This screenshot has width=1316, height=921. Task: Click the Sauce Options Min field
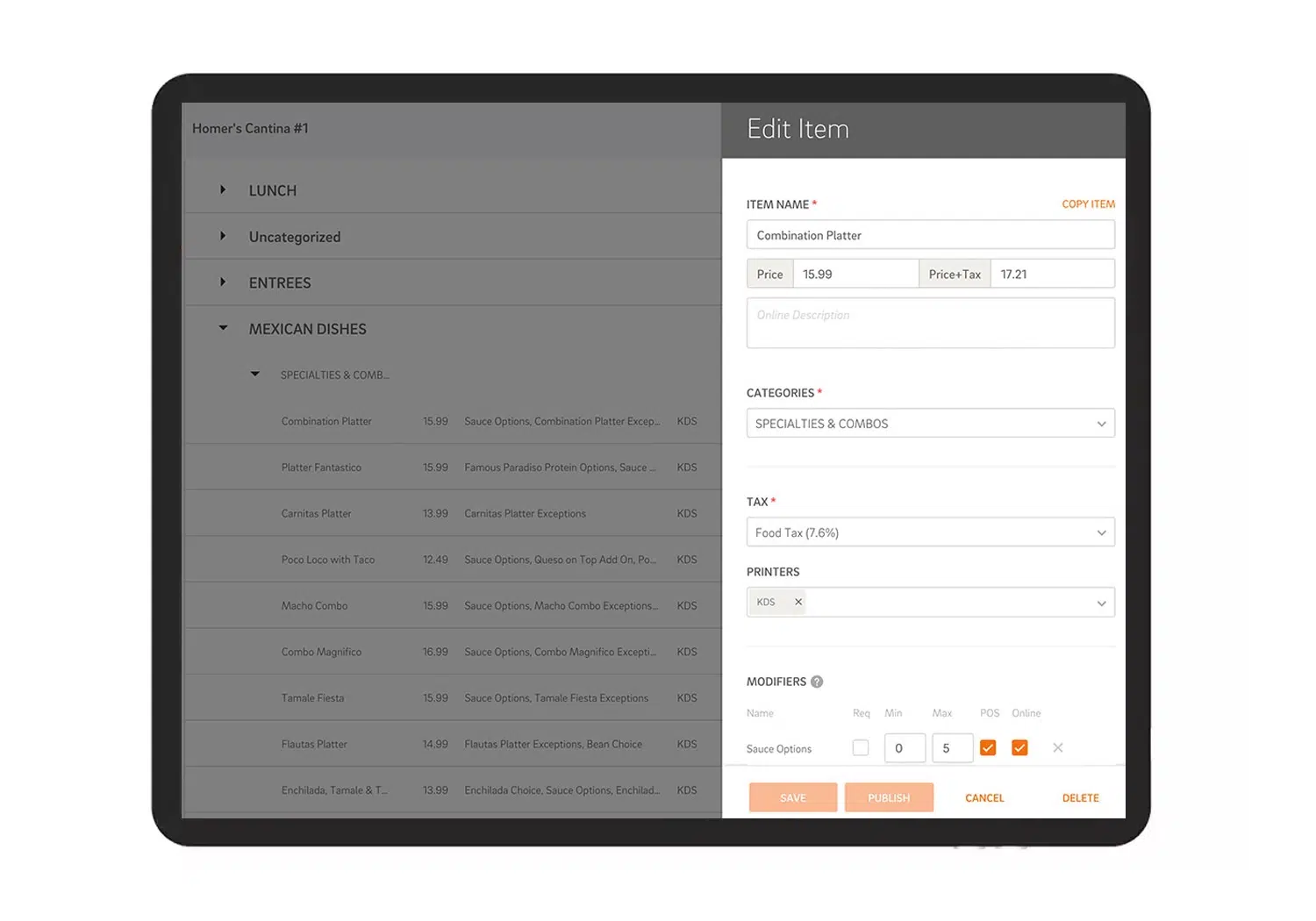click(905, 748)
